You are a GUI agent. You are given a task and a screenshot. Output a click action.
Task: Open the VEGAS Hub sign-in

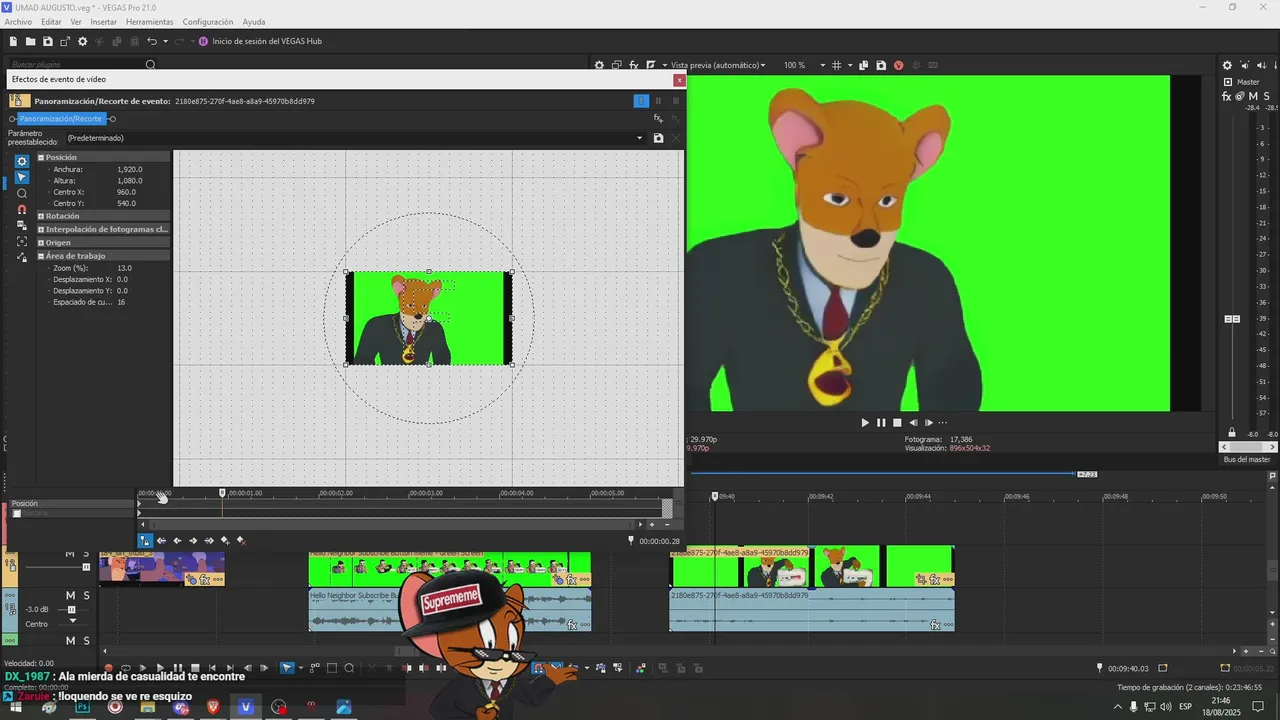tap(260, 41)
